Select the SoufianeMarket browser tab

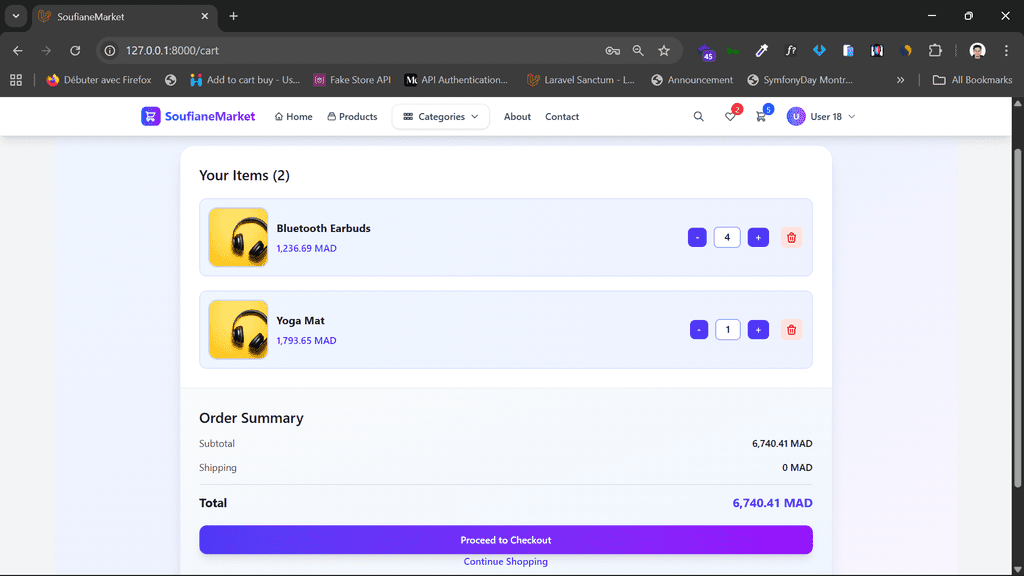point(123,16)
